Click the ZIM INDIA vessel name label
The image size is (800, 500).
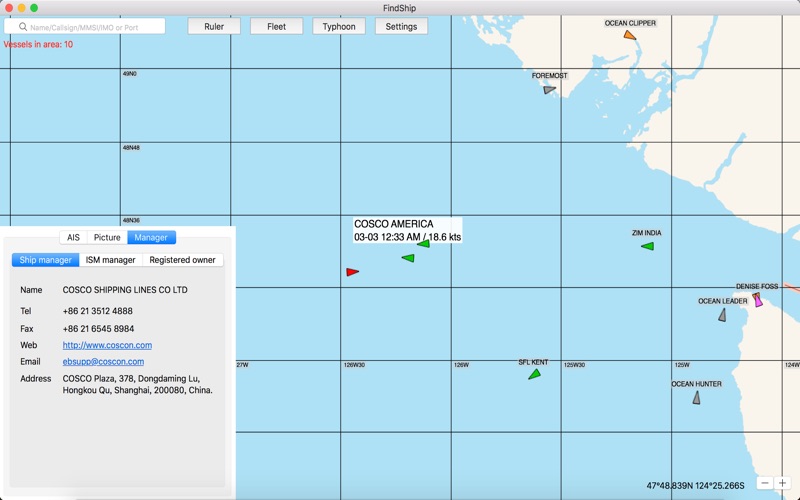[x=646, y=233]
